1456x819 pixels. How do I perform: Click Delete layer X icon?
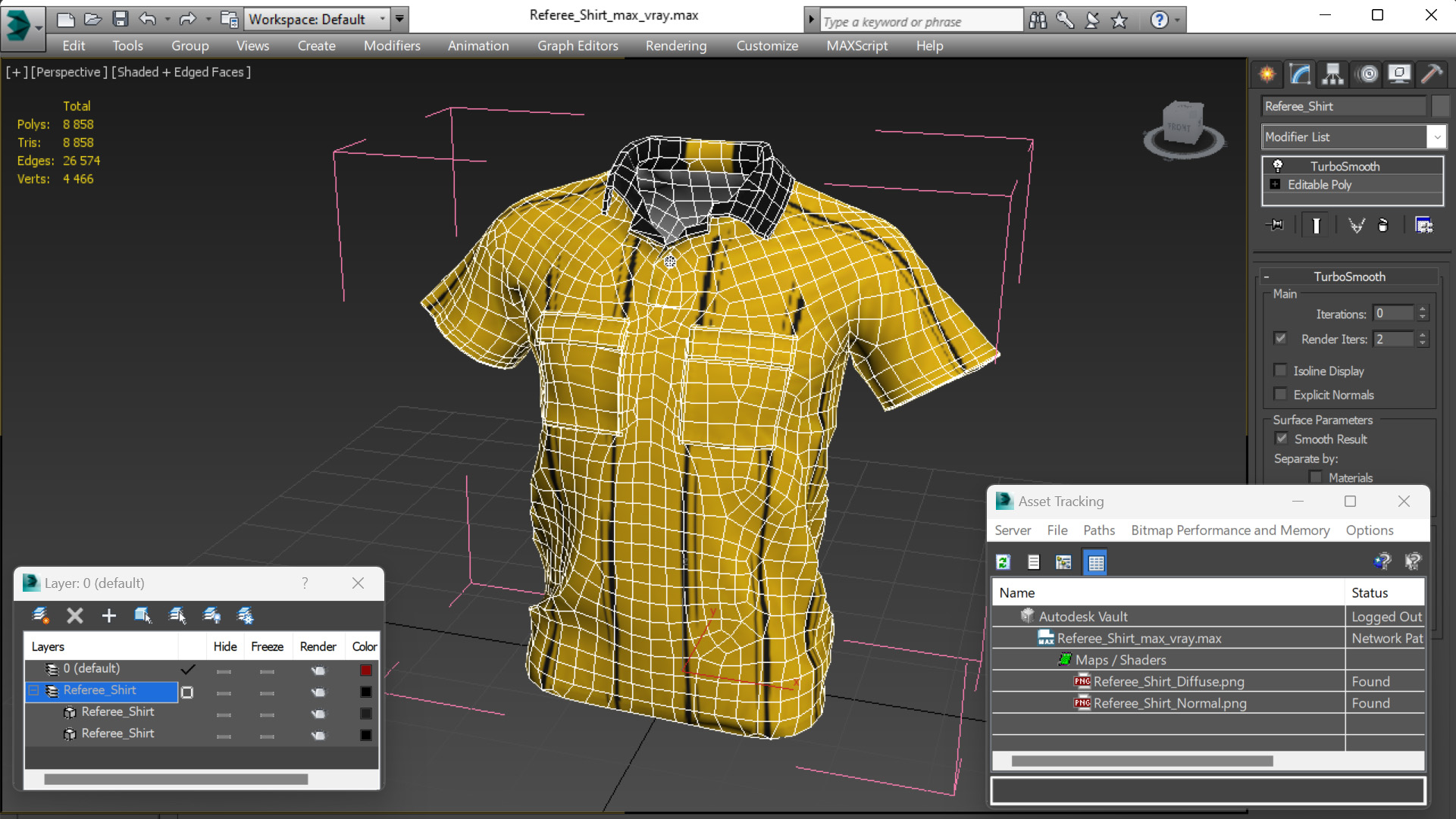pyautogui.click(x=74, y=615)
